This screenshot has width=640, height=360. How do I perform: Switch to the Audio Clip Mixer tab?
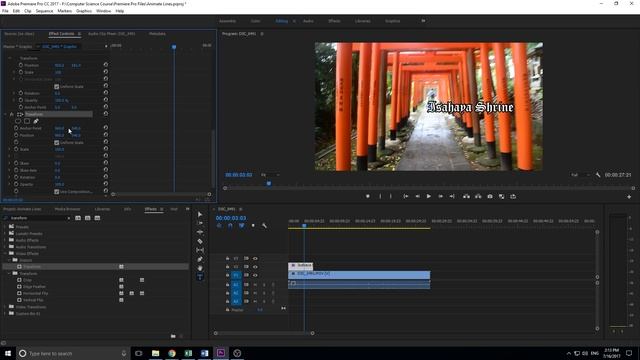tap(111, 33)
